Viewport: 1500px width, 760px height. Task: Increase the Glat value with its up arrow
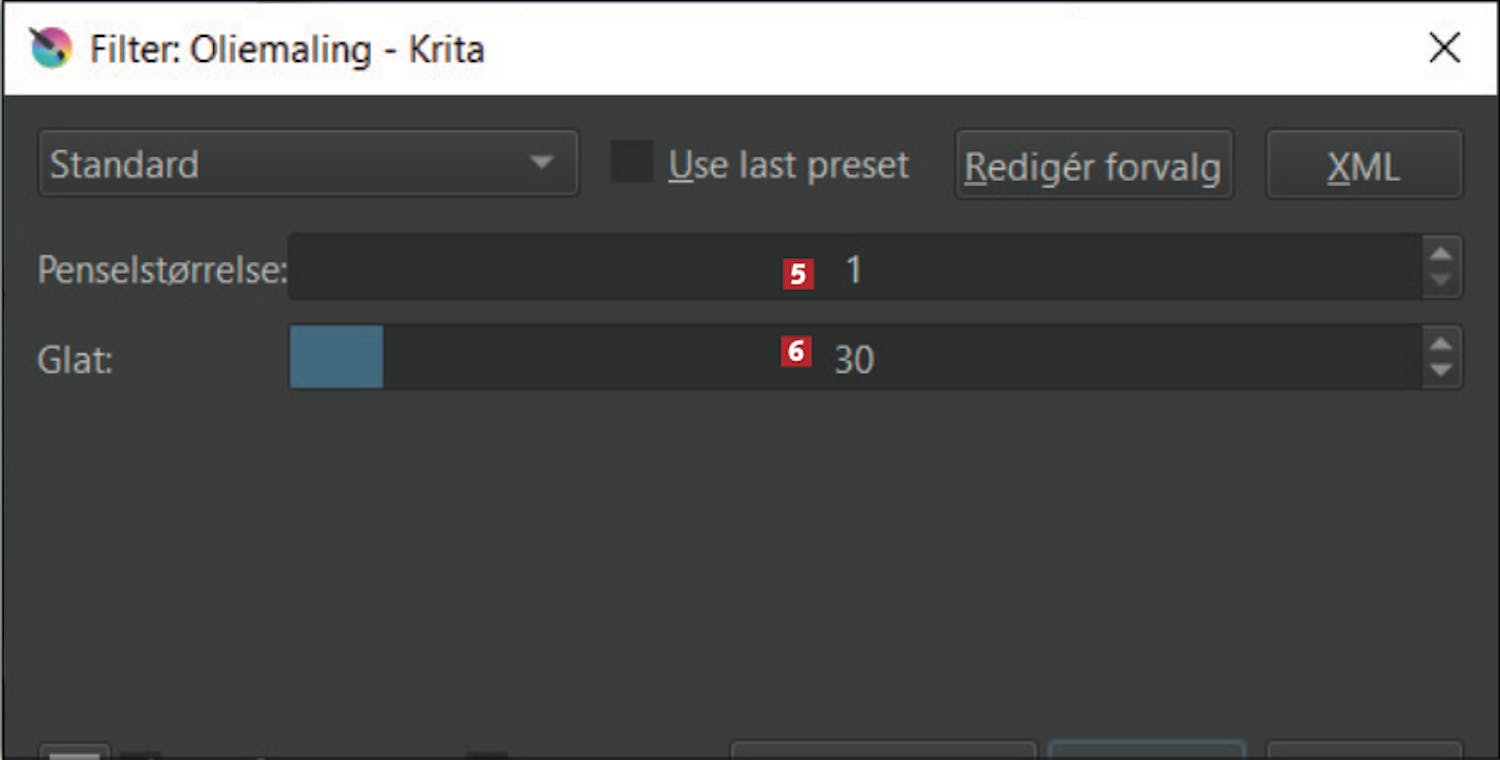tap(1441, 344)
